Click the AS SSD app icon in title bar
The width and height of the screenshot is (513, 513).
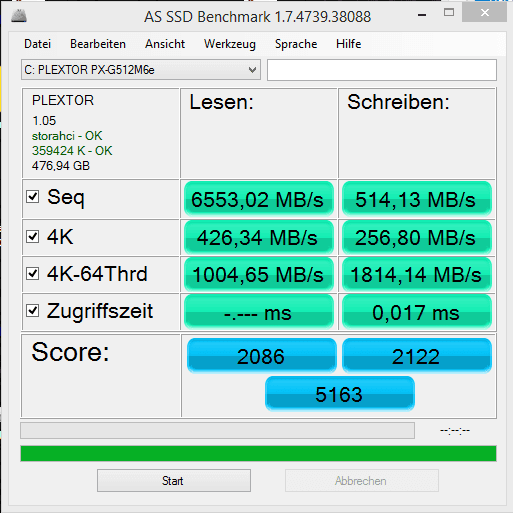point(19,16)
